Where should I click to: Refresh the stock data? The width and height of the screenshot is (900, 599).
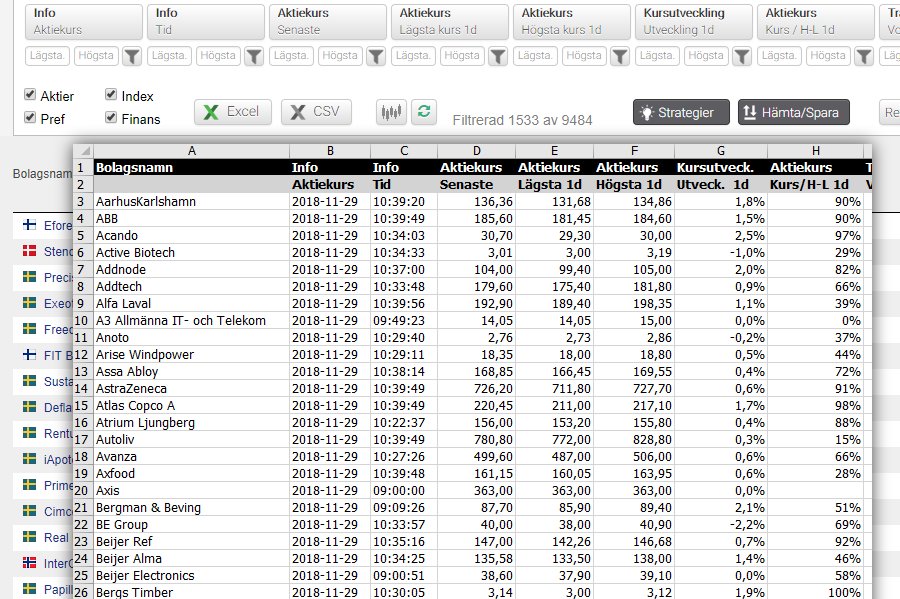click(x=424, y=112)
